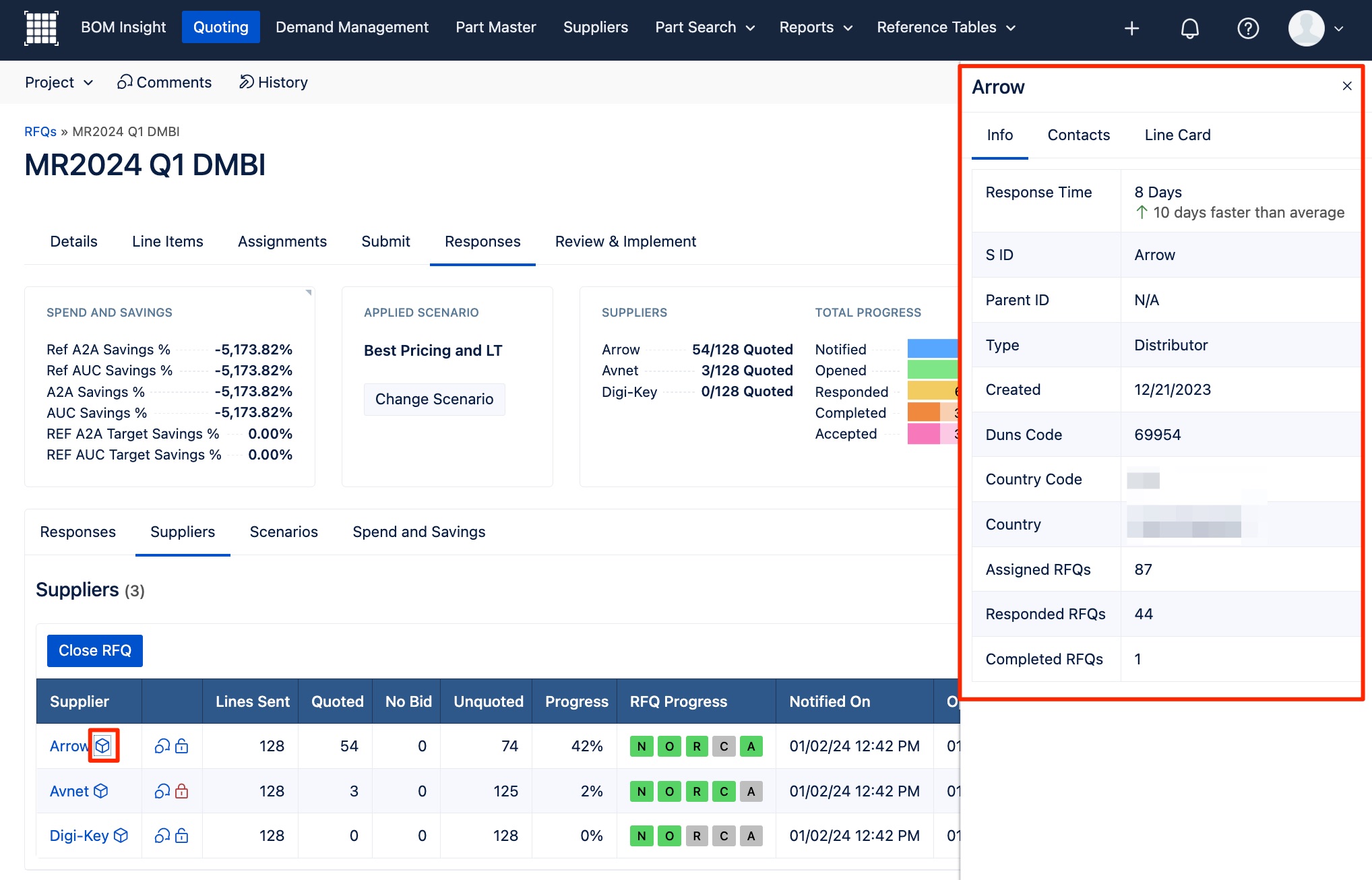Click gray R status in Digi-Key row
The height and width of the screenshot is (880, 1372).
coord(697,836)
